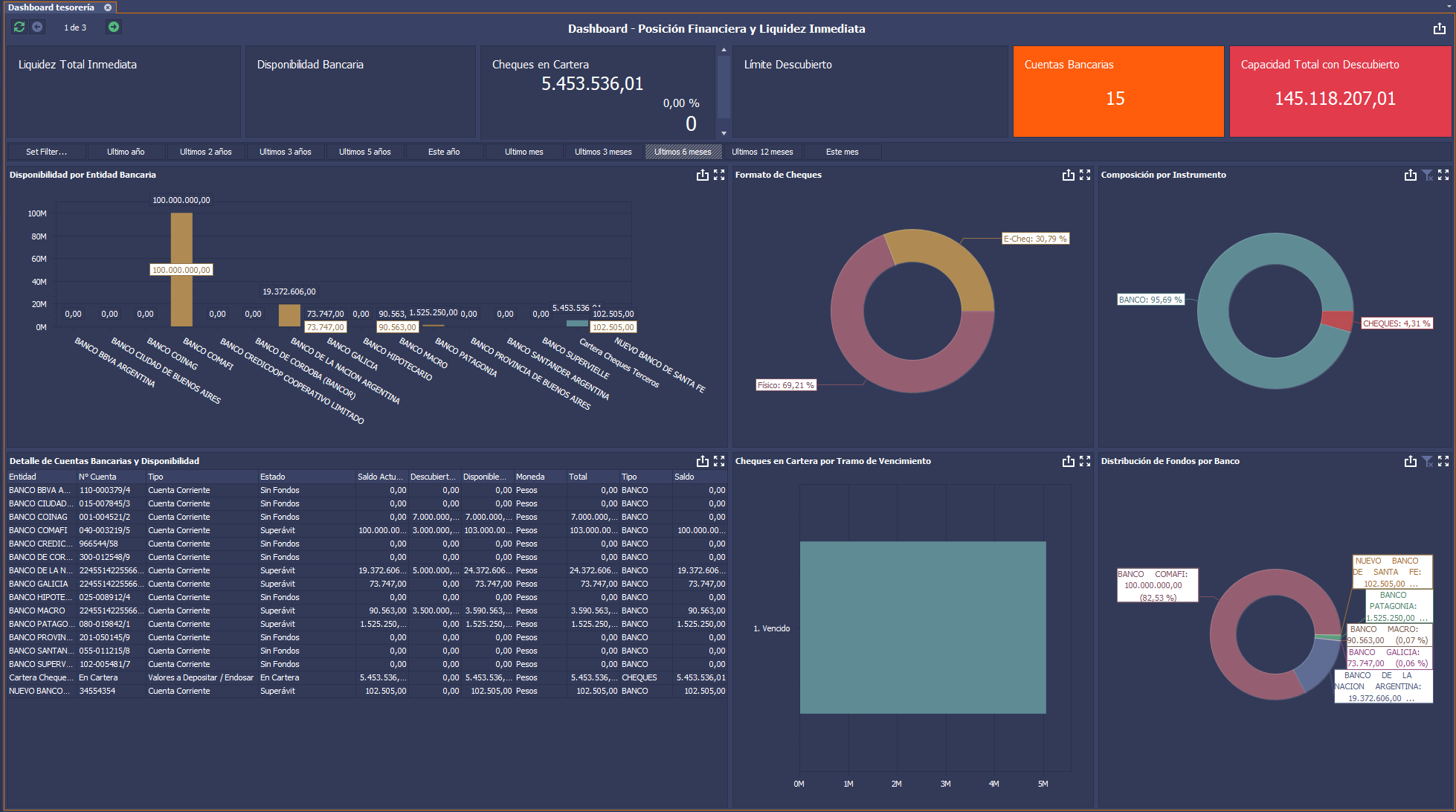Select the Ultimo año filter
The image size is (1456, 812).
point(126,152)
